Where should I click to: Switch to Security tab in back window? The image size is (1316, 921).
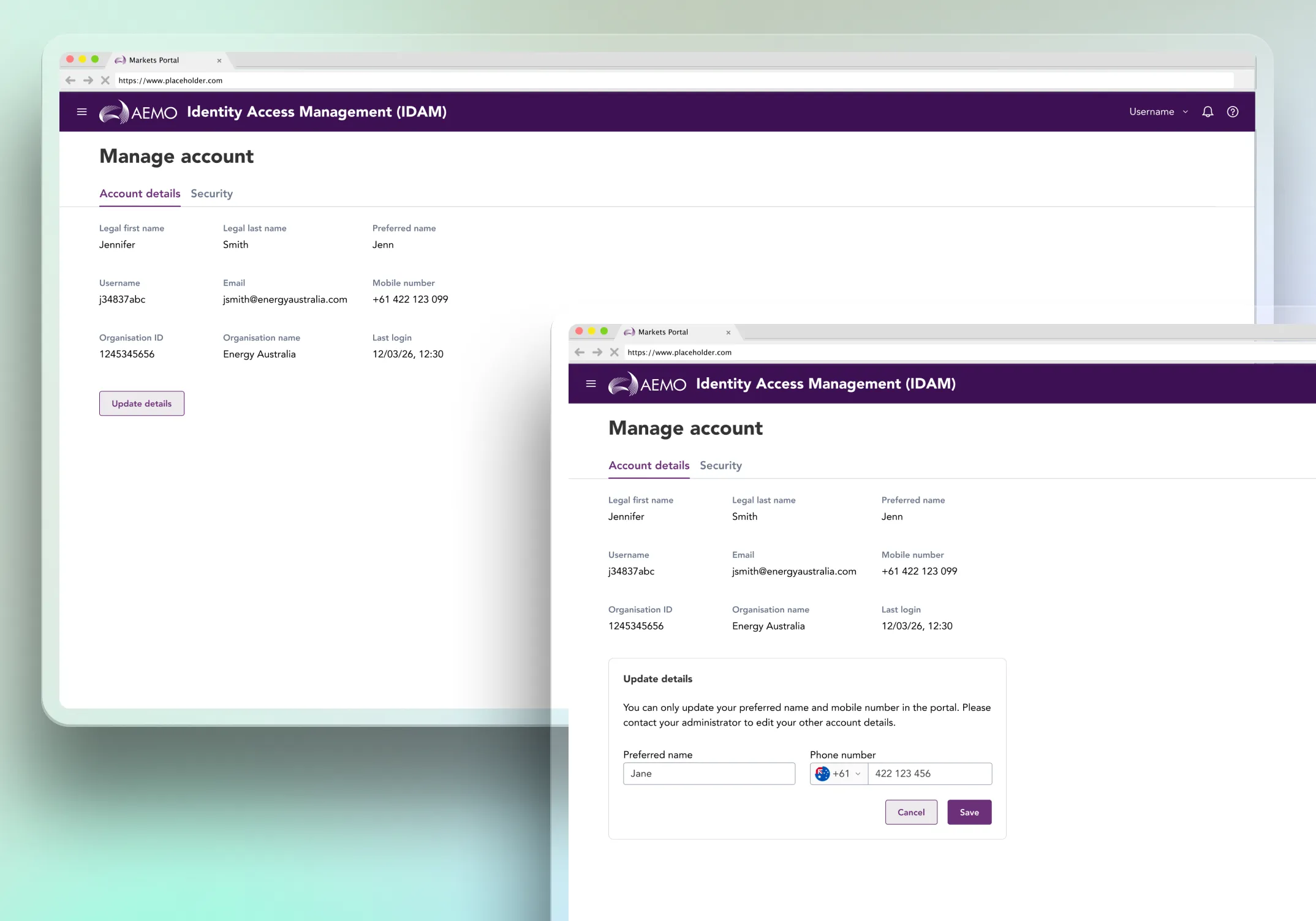coord(211,194)
